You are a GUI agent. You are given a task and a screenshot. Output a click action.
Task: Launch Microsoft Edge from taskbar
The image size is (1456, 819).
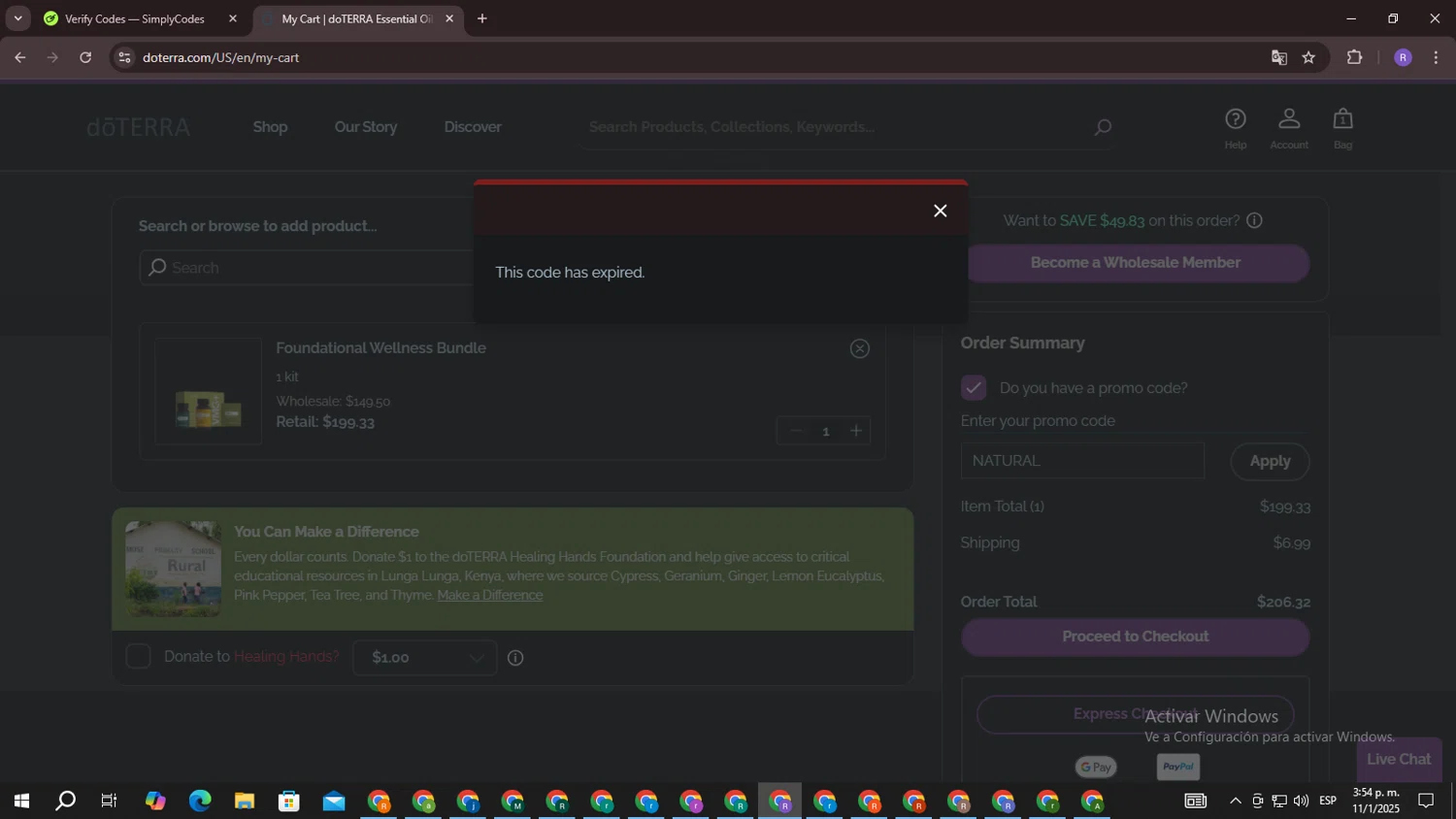[200, 802]
